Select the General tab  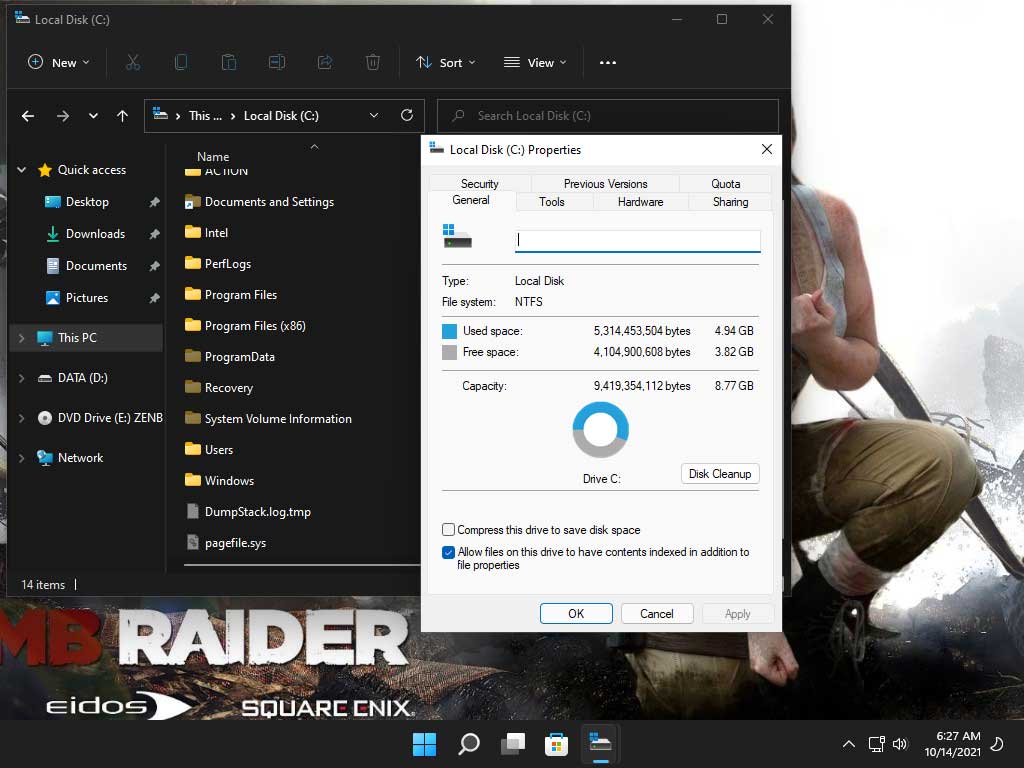click(471, 200)
